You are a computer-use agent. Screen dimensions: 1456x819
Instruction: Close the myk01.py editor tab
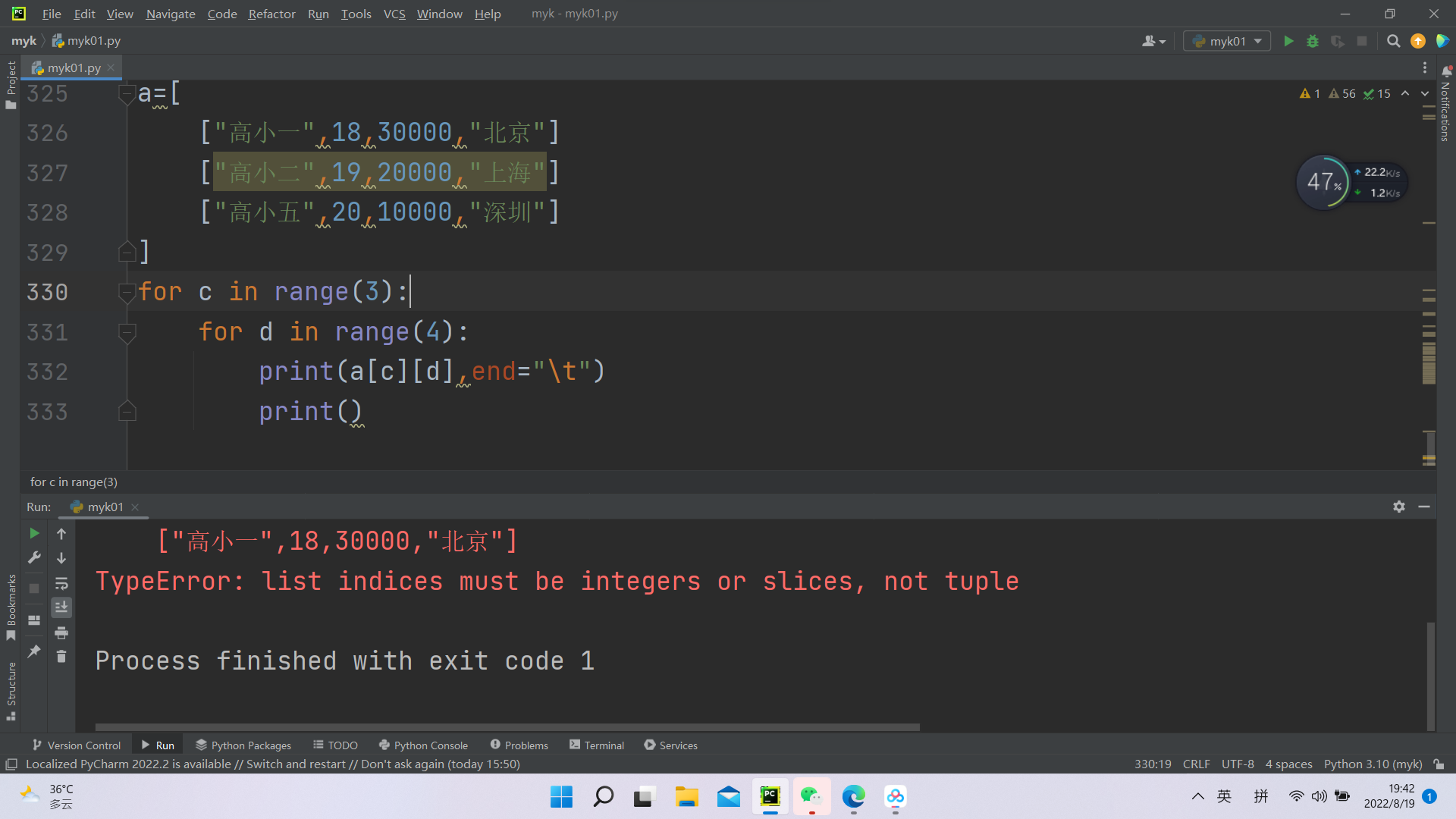click(x=111, y=67)
